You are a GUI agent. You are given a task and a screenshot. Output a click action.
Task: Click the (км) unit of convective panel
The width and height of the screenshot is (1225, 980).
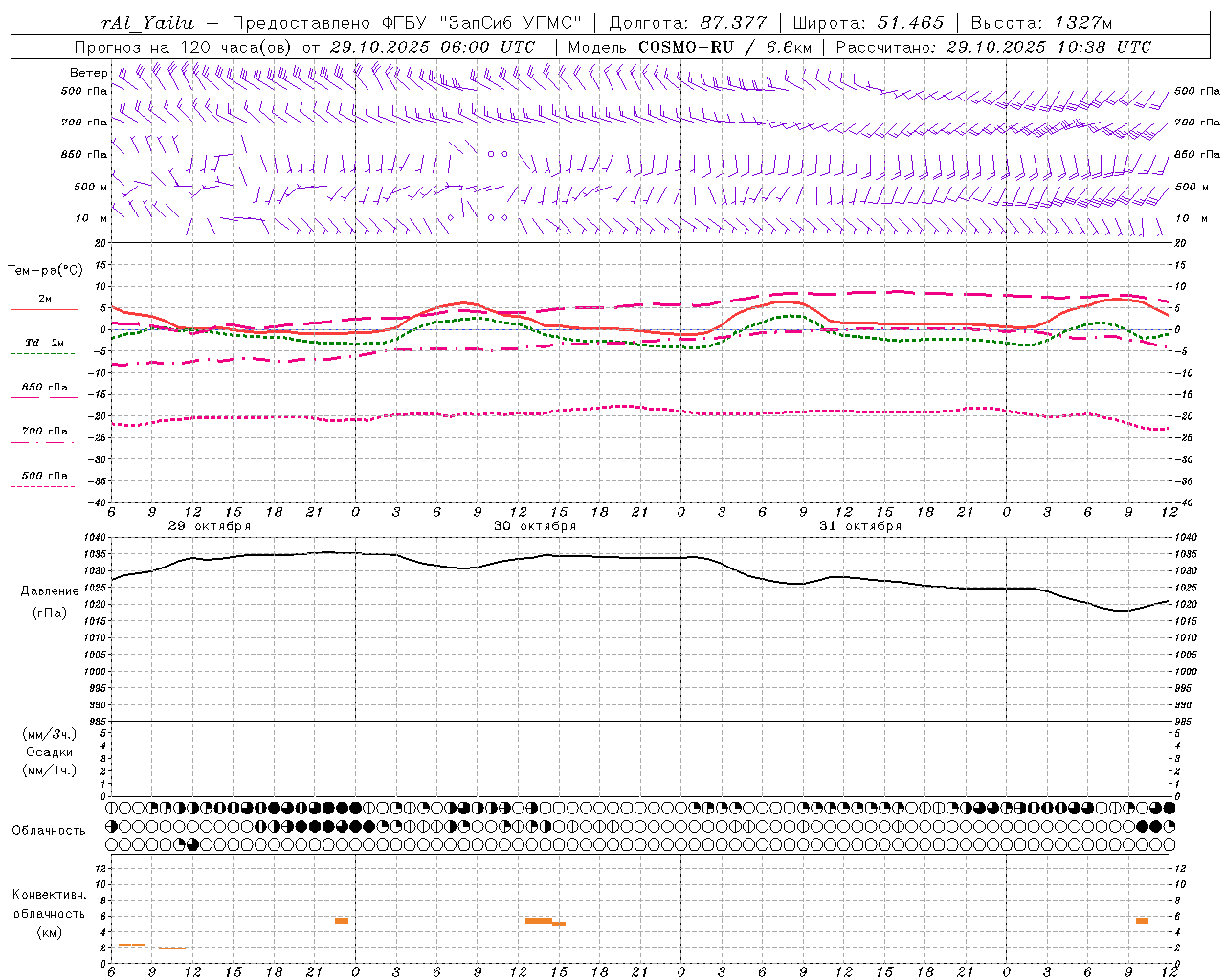point(49,931)
